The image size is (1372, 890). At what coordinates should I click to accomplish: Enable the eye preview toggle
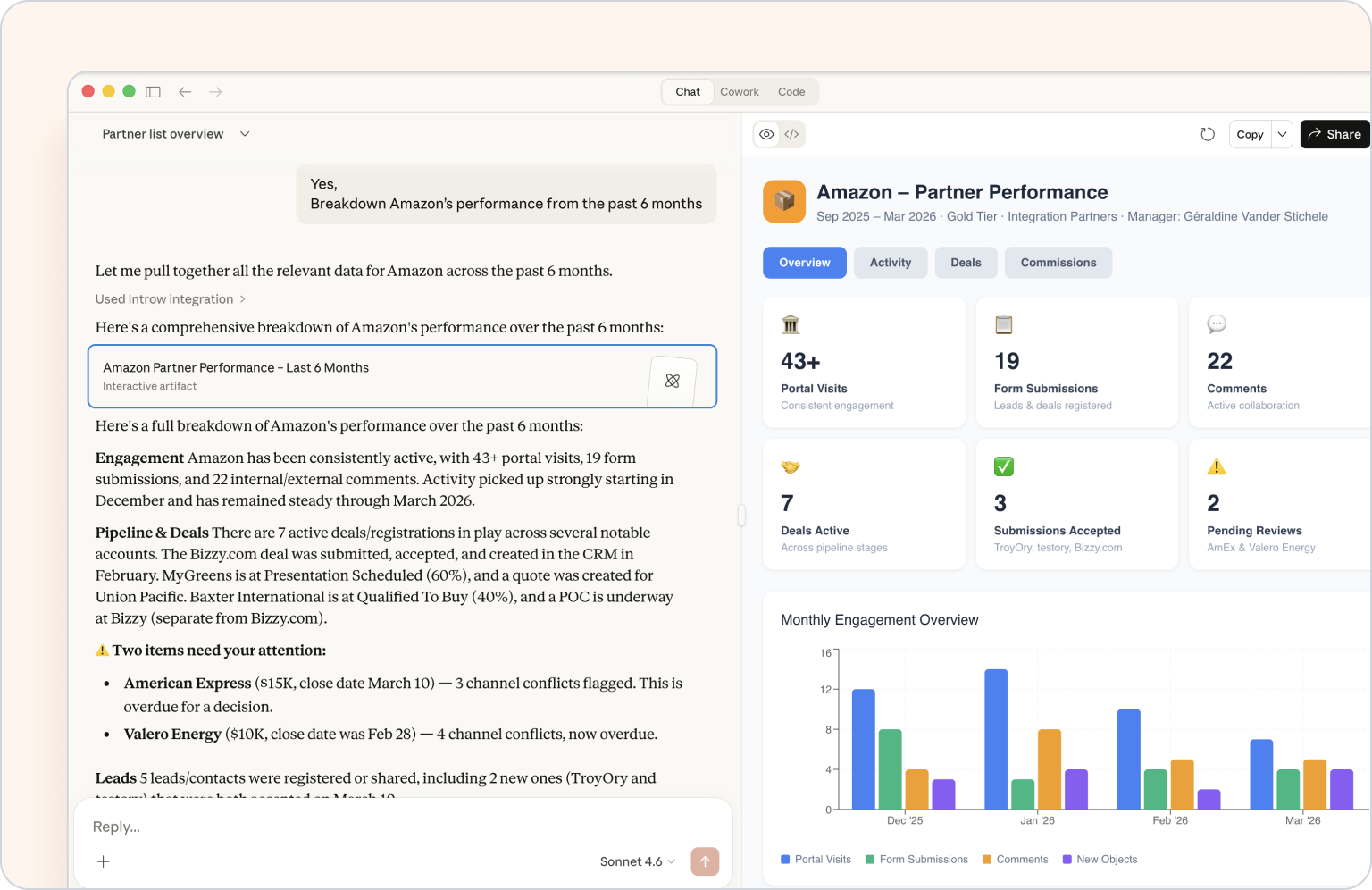(x=766, y=133)
